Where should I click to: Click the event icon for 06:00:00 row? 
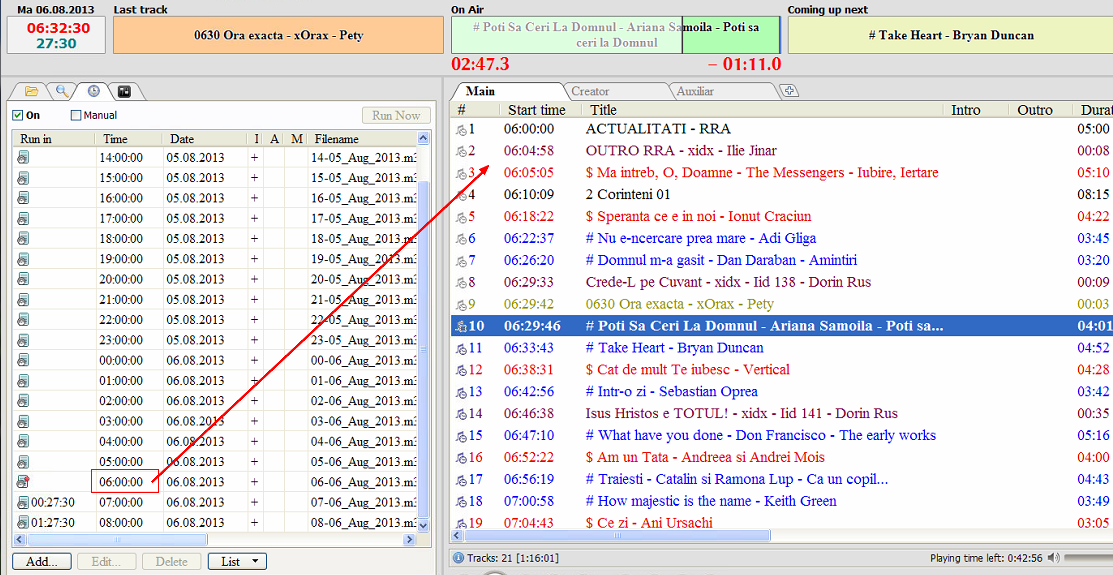(x=23, y=482)
